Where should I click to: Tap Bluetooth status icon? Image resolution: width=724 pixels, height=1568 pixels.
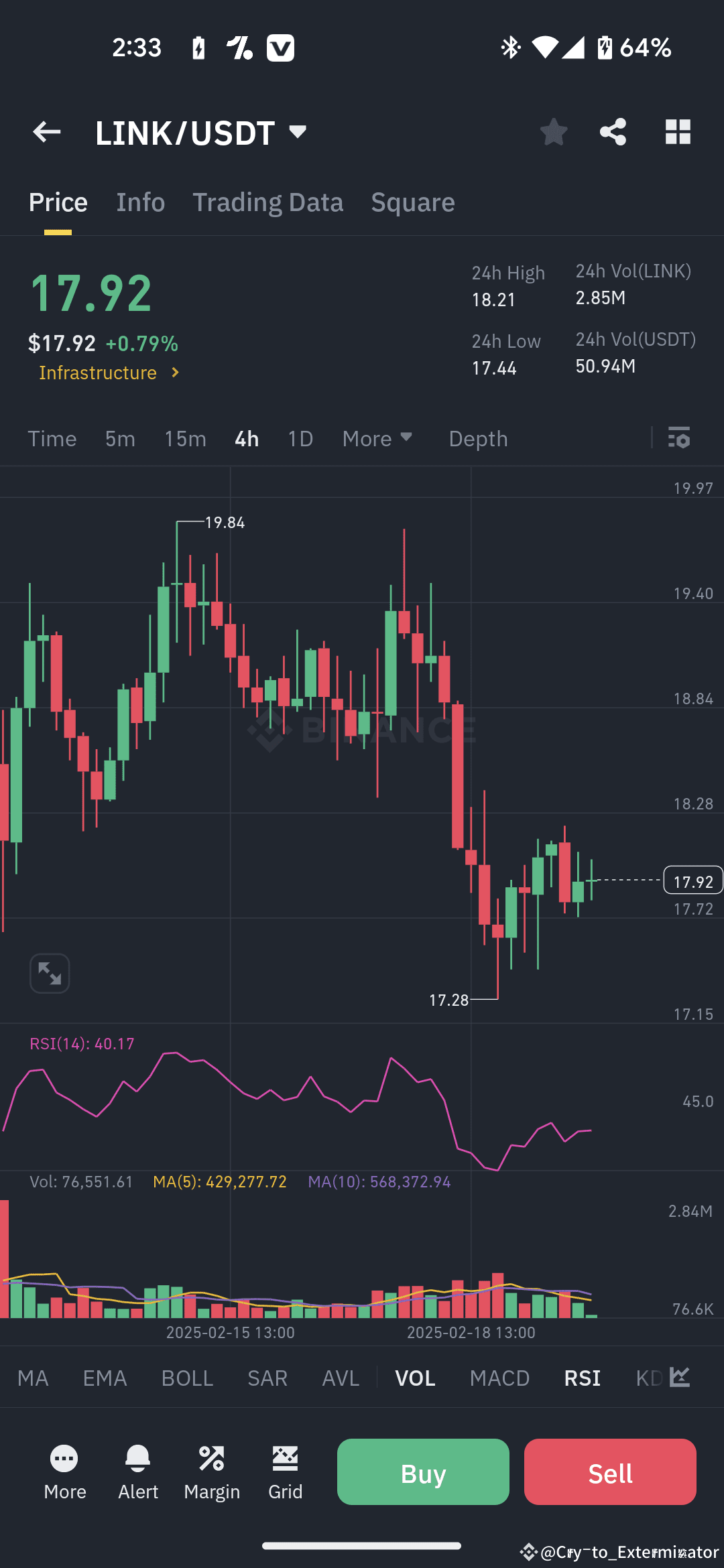point(510,48)
